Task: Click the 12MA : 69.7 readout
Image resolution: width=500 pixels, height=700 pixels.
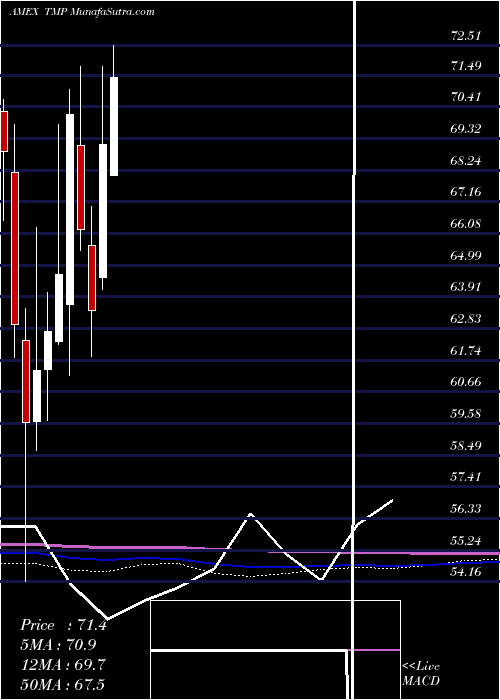Action: click(x=63, y=665)
